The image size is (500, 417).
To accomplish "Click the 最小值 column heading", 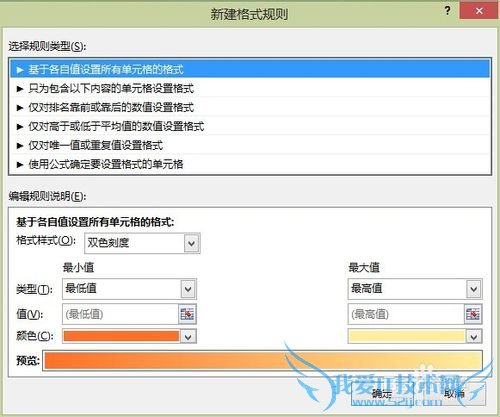I will click(78, 267).
